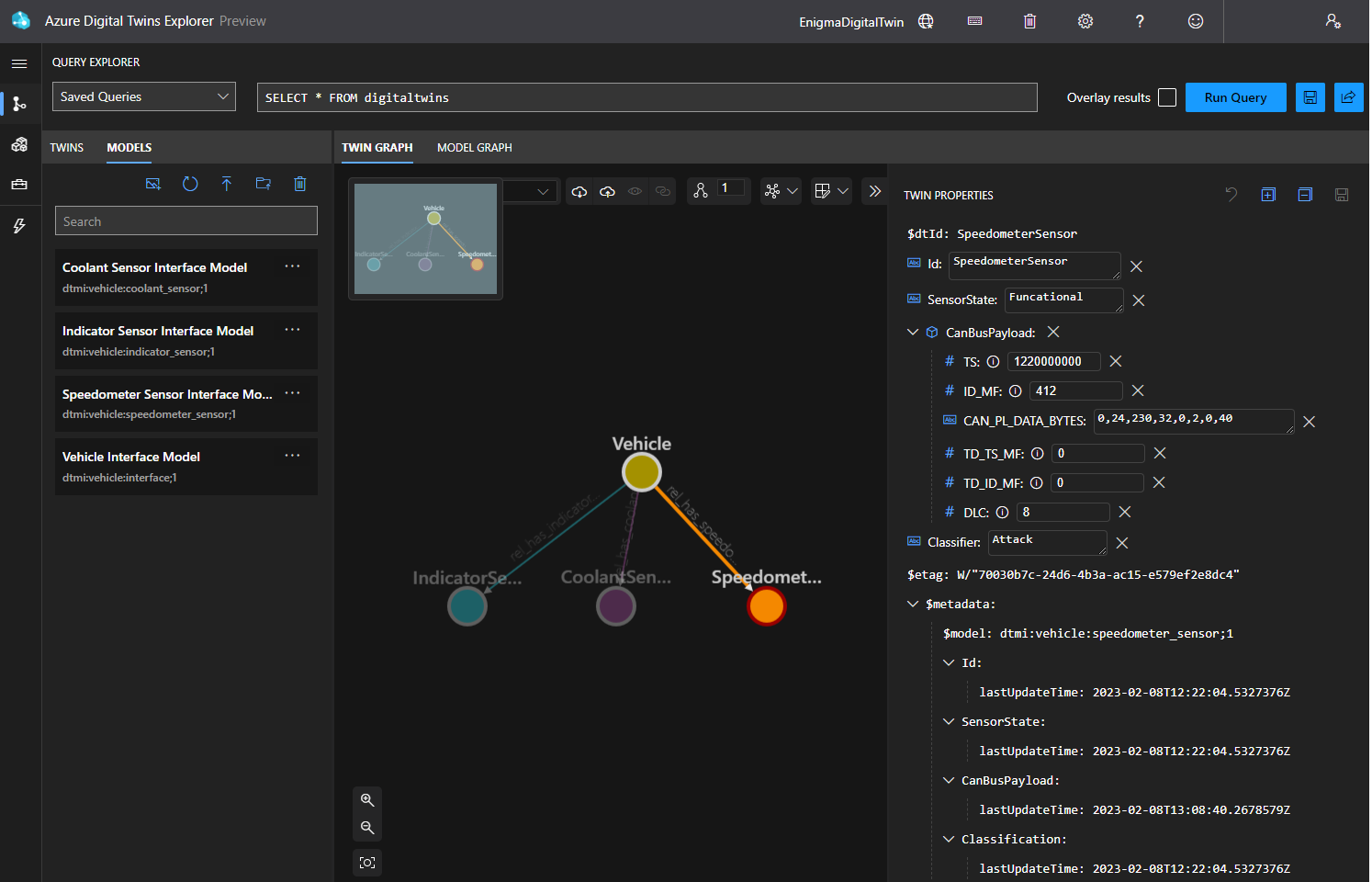
Task: Collapse the metadata CanBusPayload node
Action: pyautogui.click(x=949, y=781)
